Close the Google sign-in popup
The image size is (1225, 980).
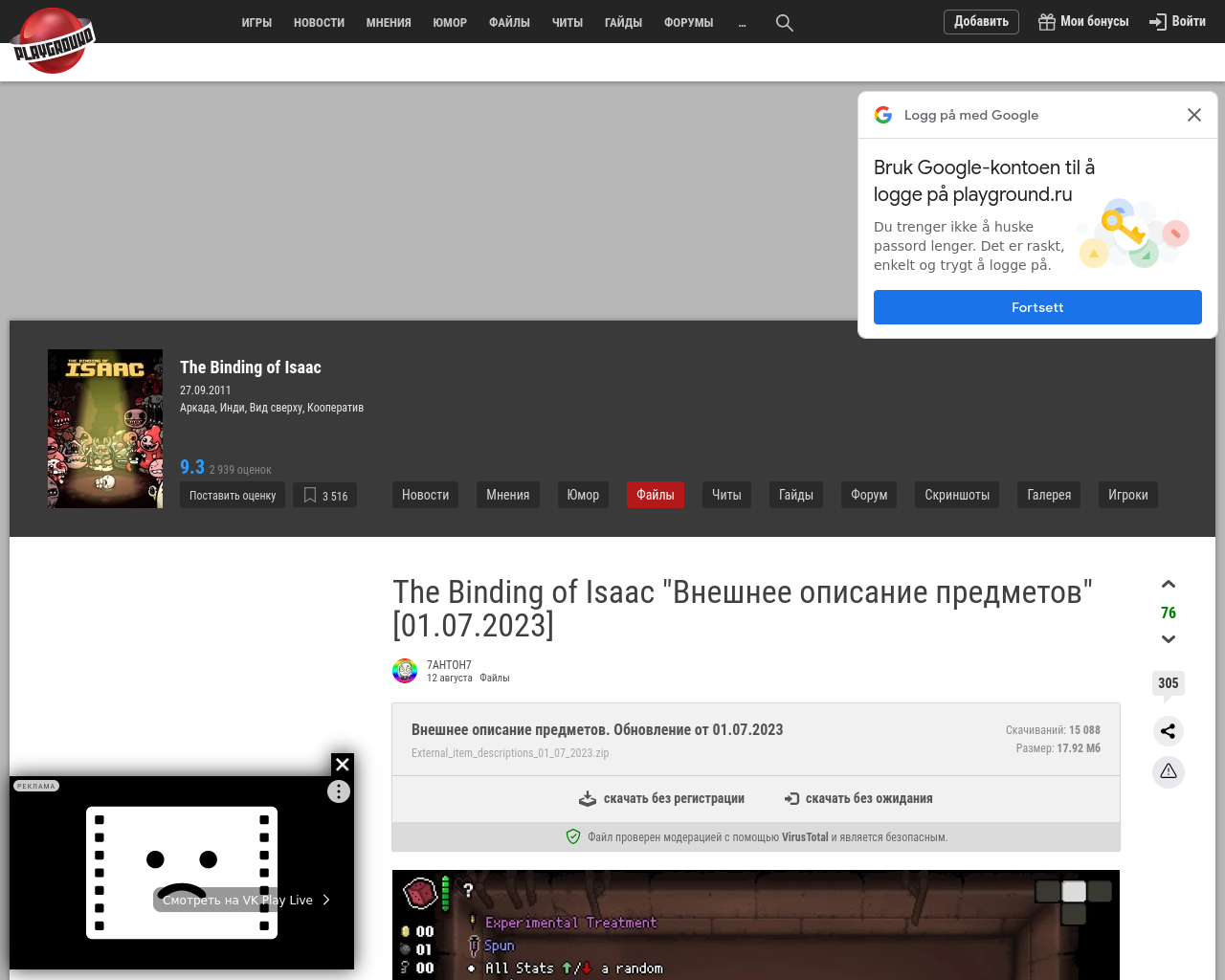[x=1194, y=115]
